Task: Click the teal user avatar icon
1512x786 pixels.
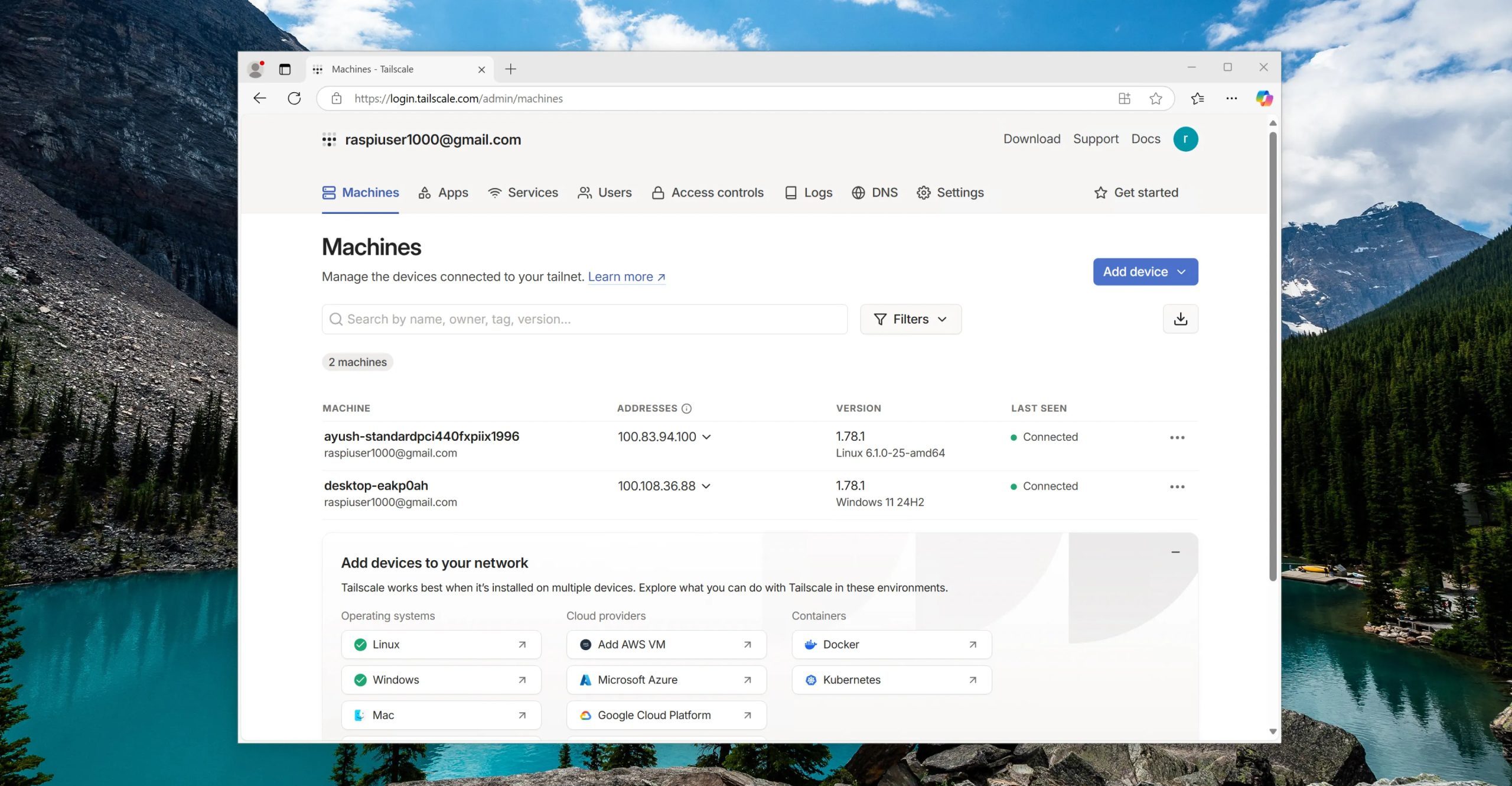Action: pyautogui.click(x=1185, y=139)
